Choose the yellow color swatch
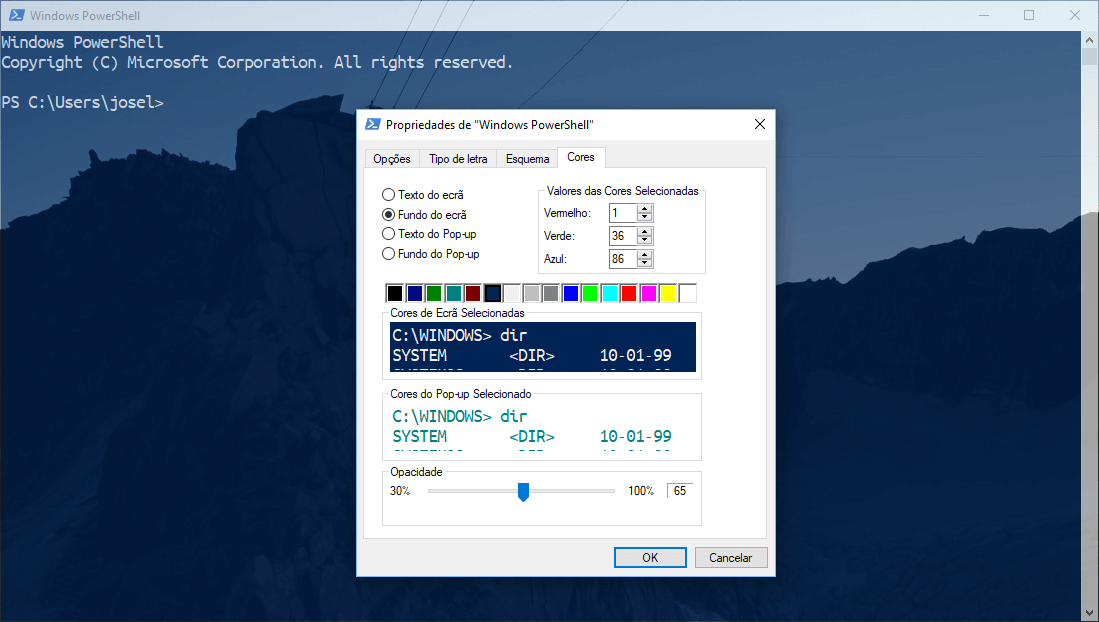This screenshot has width=1099, height=622. click(668, 293)
